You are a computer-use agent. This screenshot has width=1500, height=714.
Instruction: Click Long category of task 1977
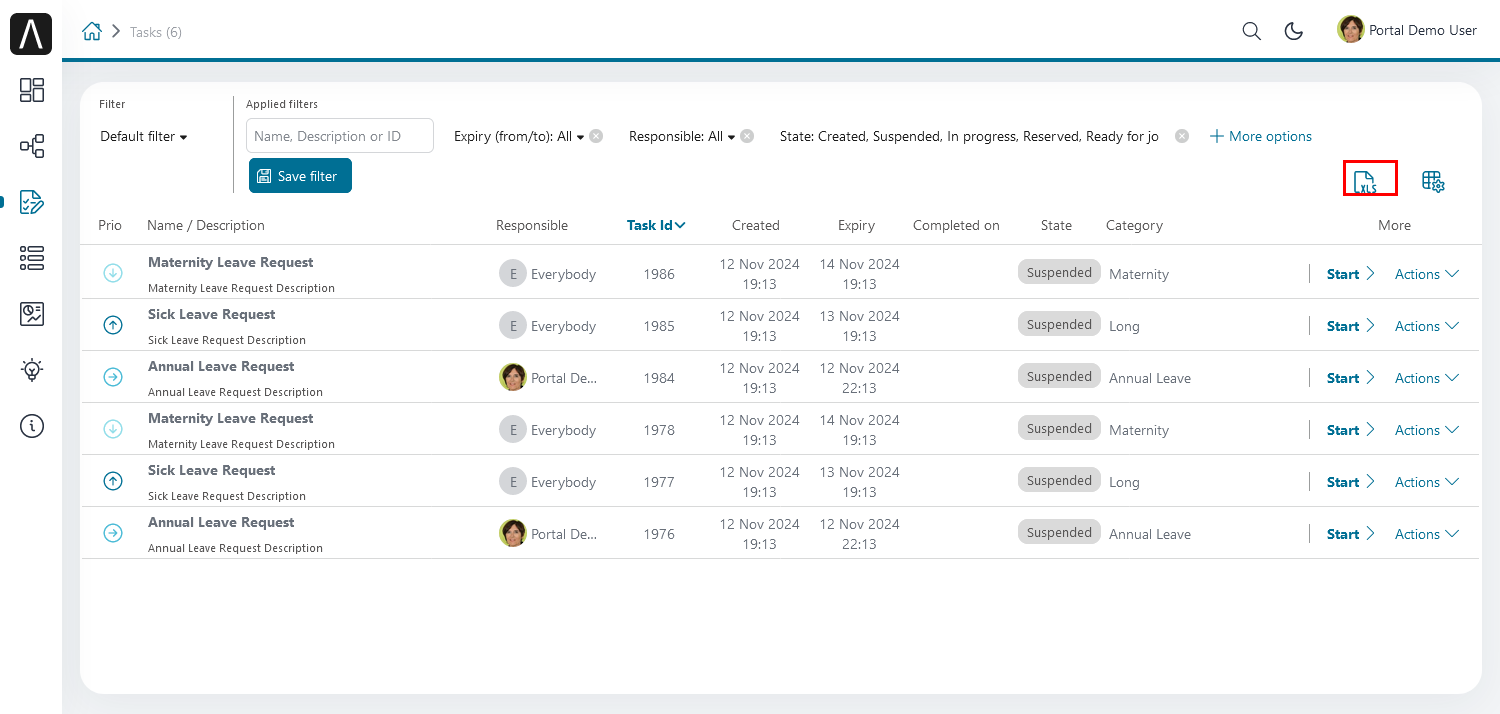[1124, 482]
